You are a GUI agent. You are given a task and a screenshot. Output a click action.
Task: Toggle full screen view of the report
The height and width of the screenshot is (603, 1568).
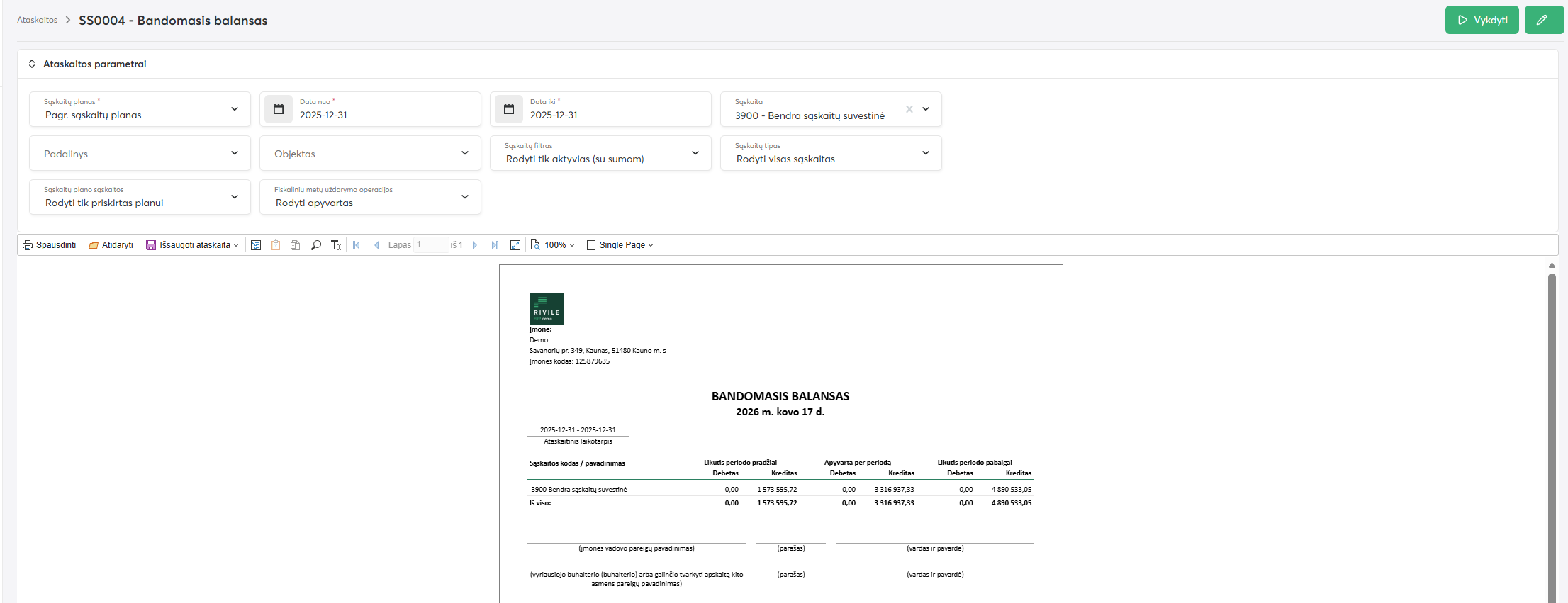click(515, 245)
